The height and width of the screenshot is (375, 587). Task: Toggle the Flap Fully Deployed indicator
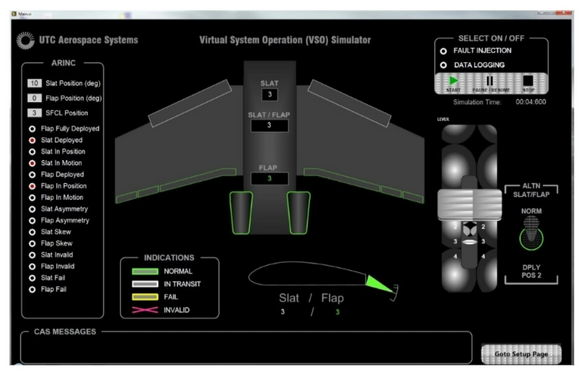point(32,129)
